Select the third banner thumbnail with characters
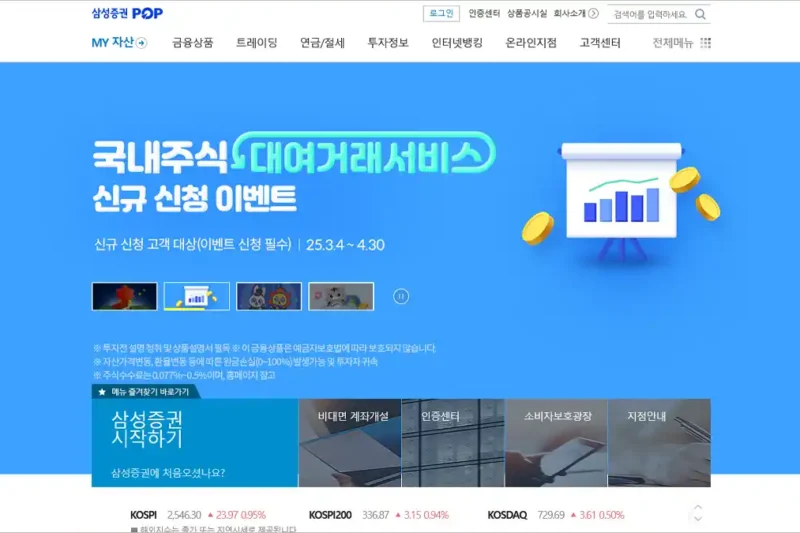800x533 pixels. pos(269,296)
